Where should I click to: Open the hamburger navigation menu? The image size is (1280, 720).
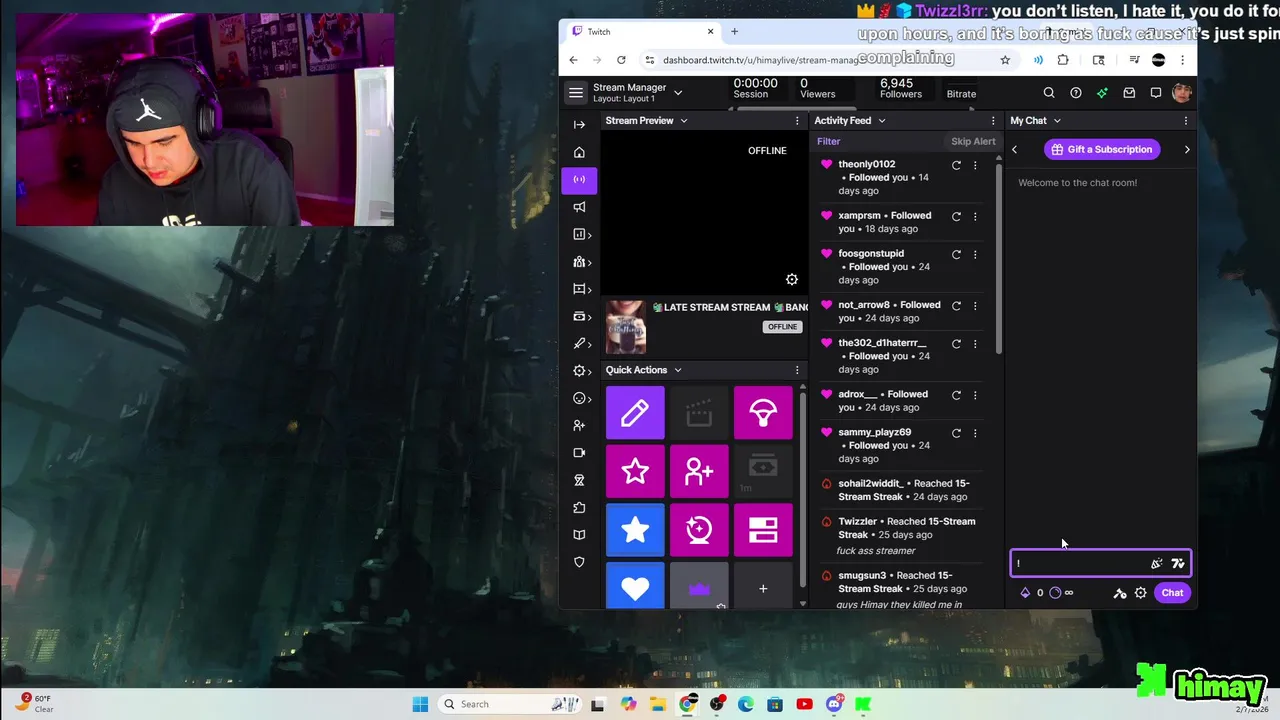pyautogui.click(x=576, y=93)
